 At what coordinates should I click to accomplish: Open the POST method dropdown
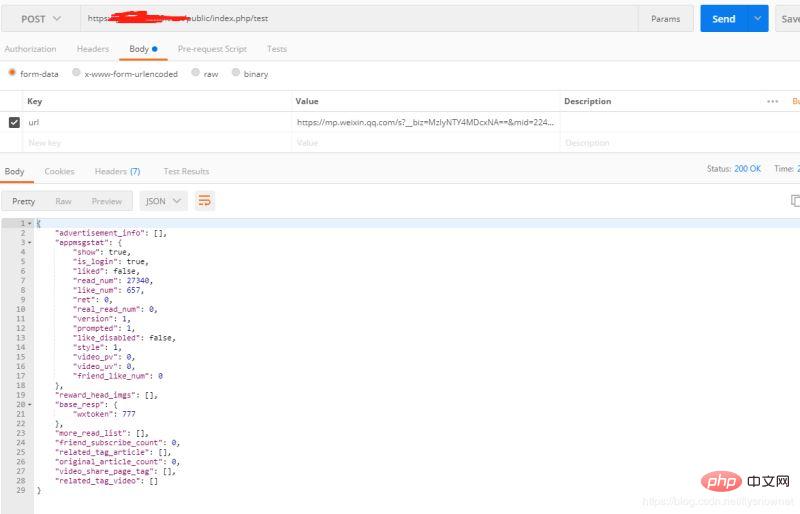point(41,19)
